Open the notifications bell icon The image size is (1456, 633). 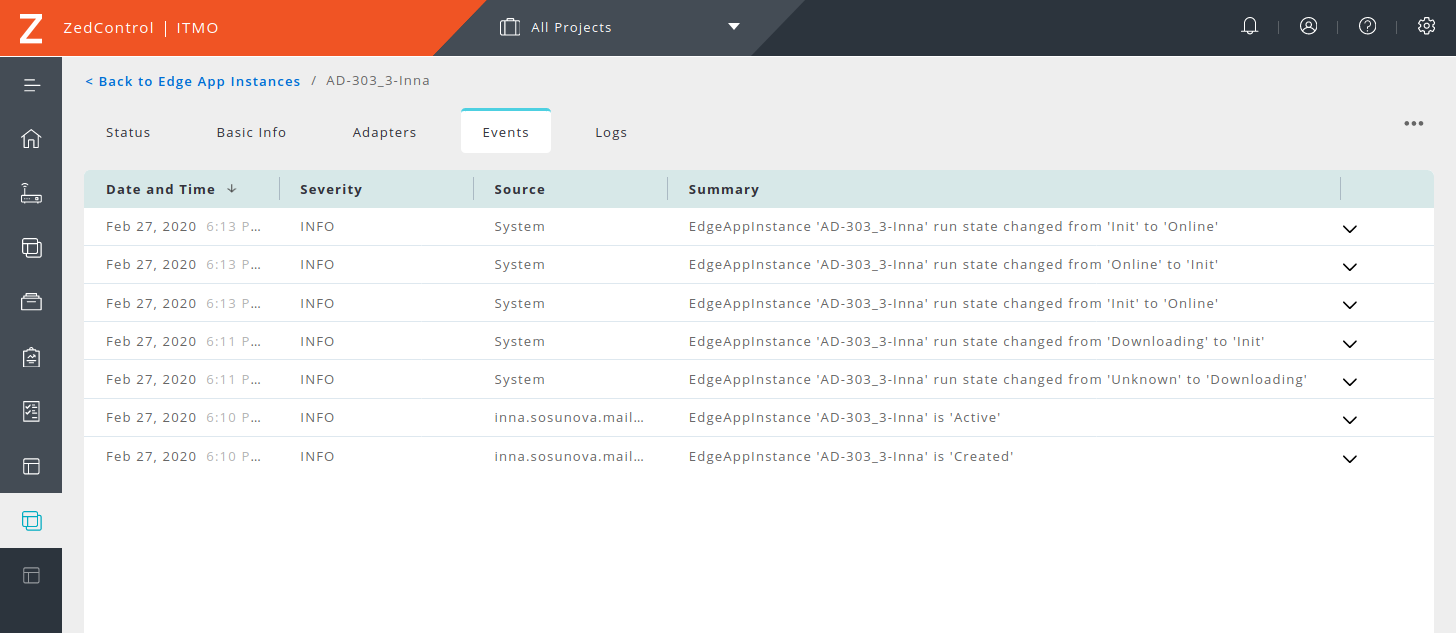click(x=1249, y=27)
